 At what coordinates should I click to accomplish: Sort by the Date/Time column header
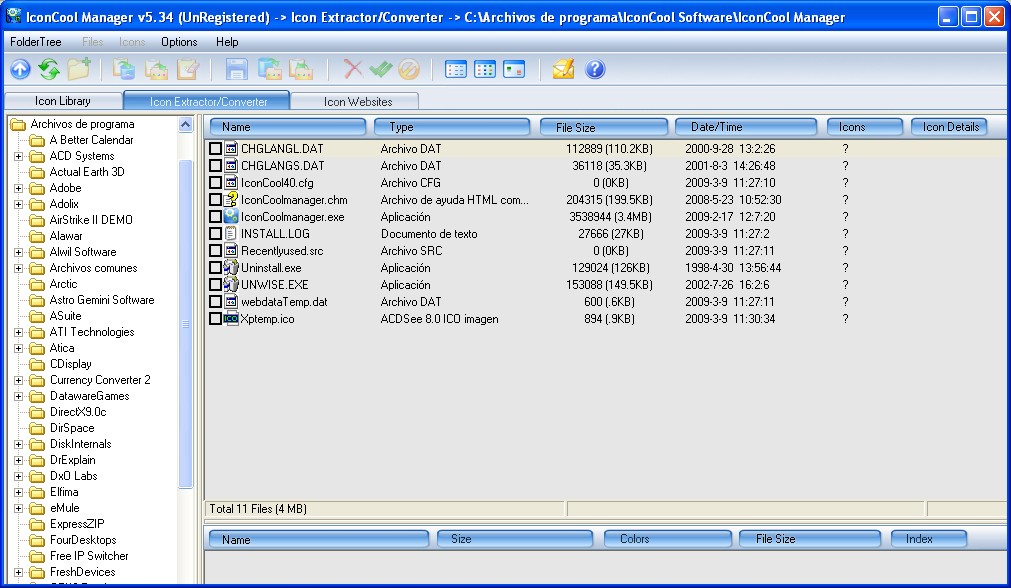(745, 127)
